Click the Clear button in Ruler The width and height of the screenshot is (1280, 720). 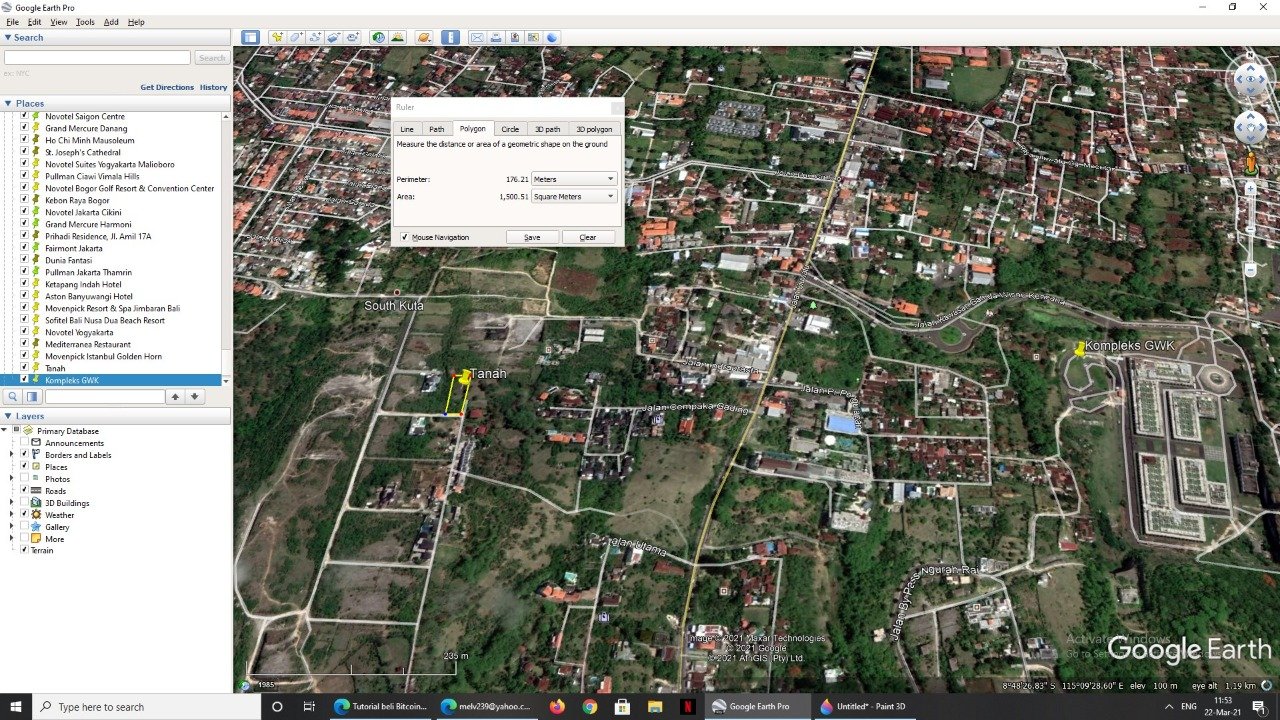click(588, 237)
